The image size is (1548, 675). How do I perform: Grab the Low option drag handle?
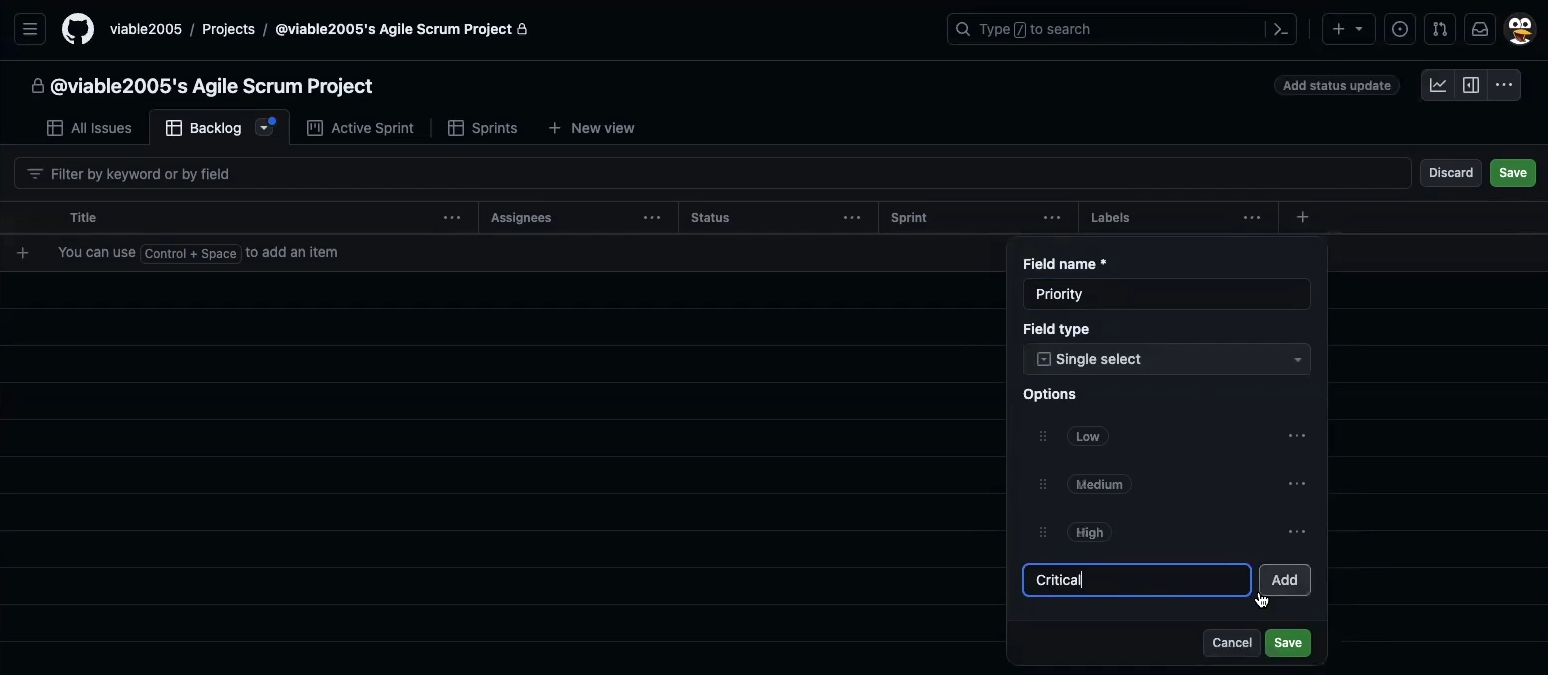[x=1043, y=436]
